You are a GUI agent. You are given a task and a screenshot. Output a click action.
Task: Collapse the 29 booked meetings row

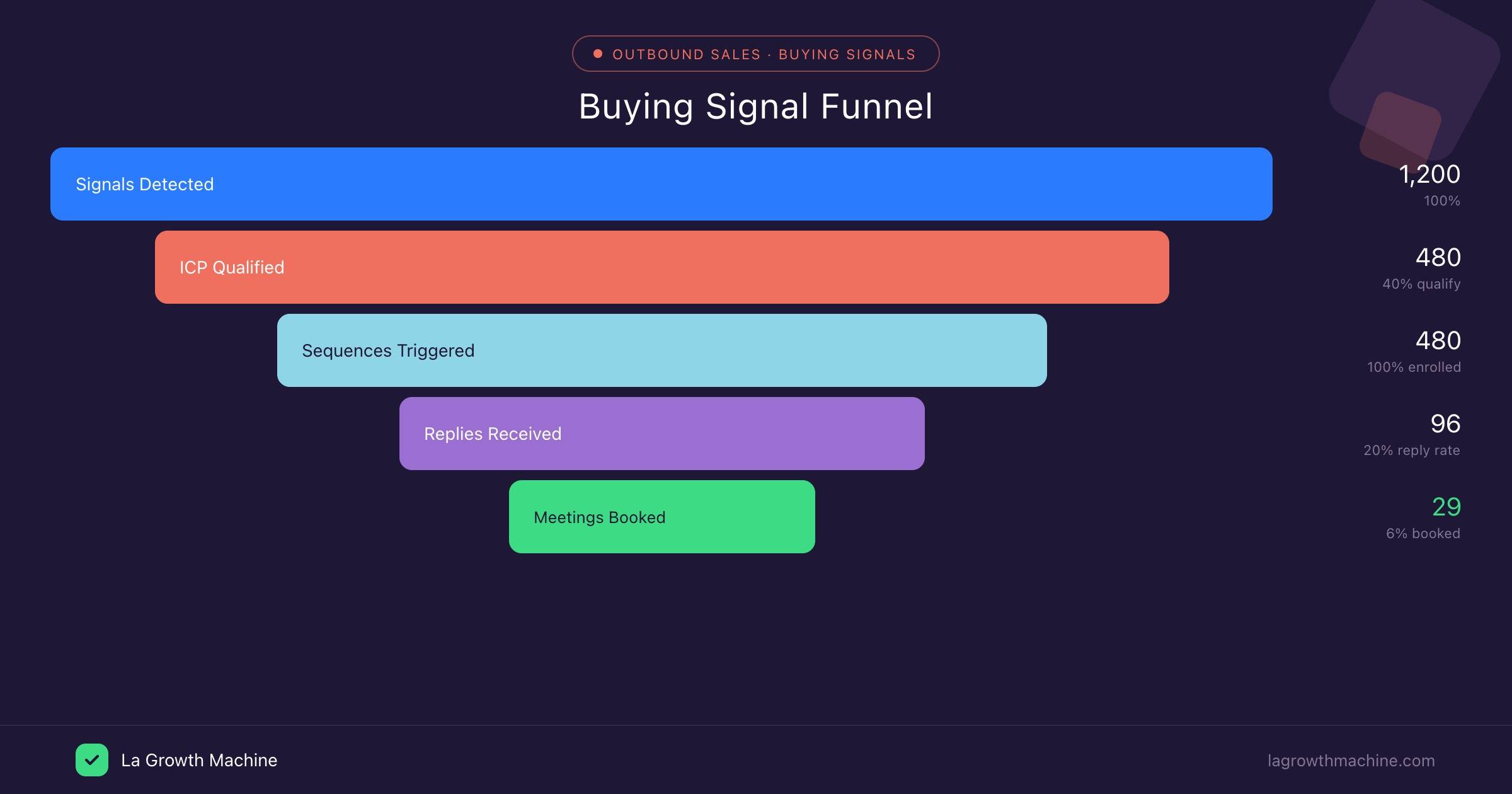(x=1447, y=507)
